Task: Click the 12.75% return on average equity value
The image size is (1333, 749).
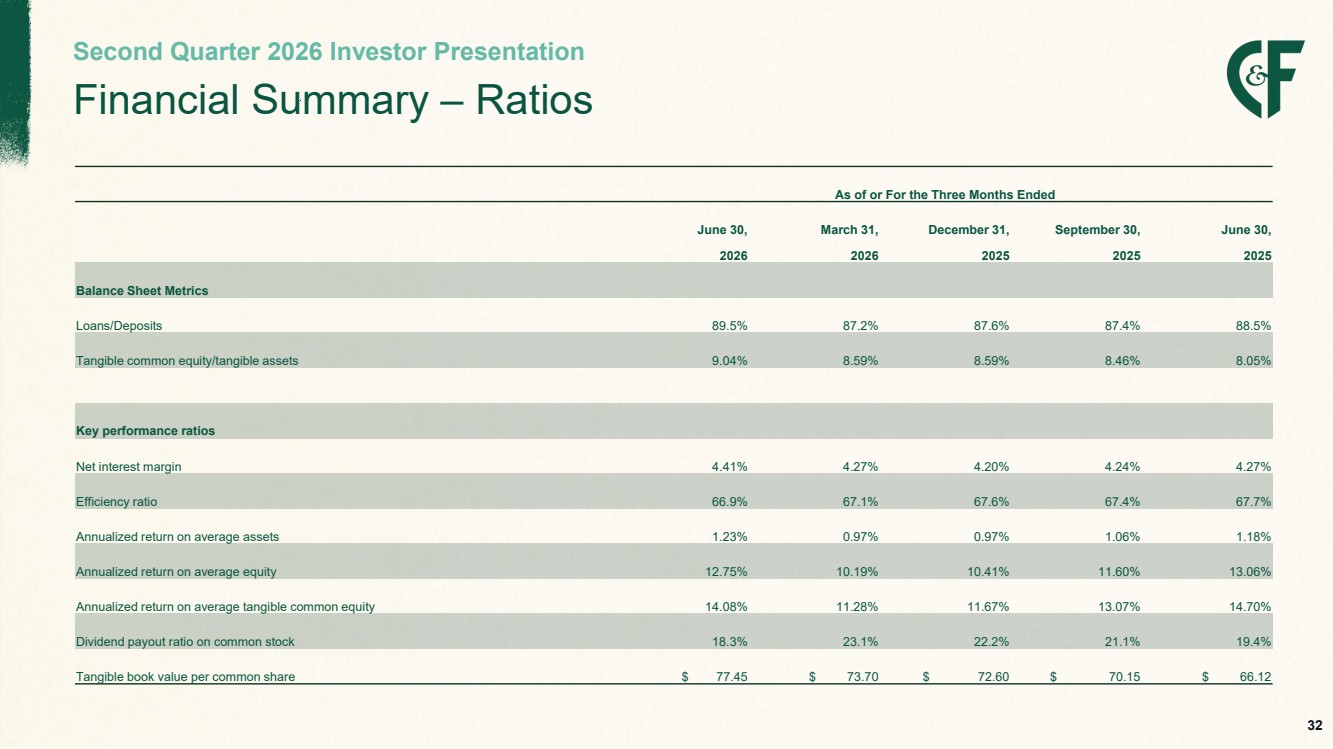Action: (x=725, y=572)
